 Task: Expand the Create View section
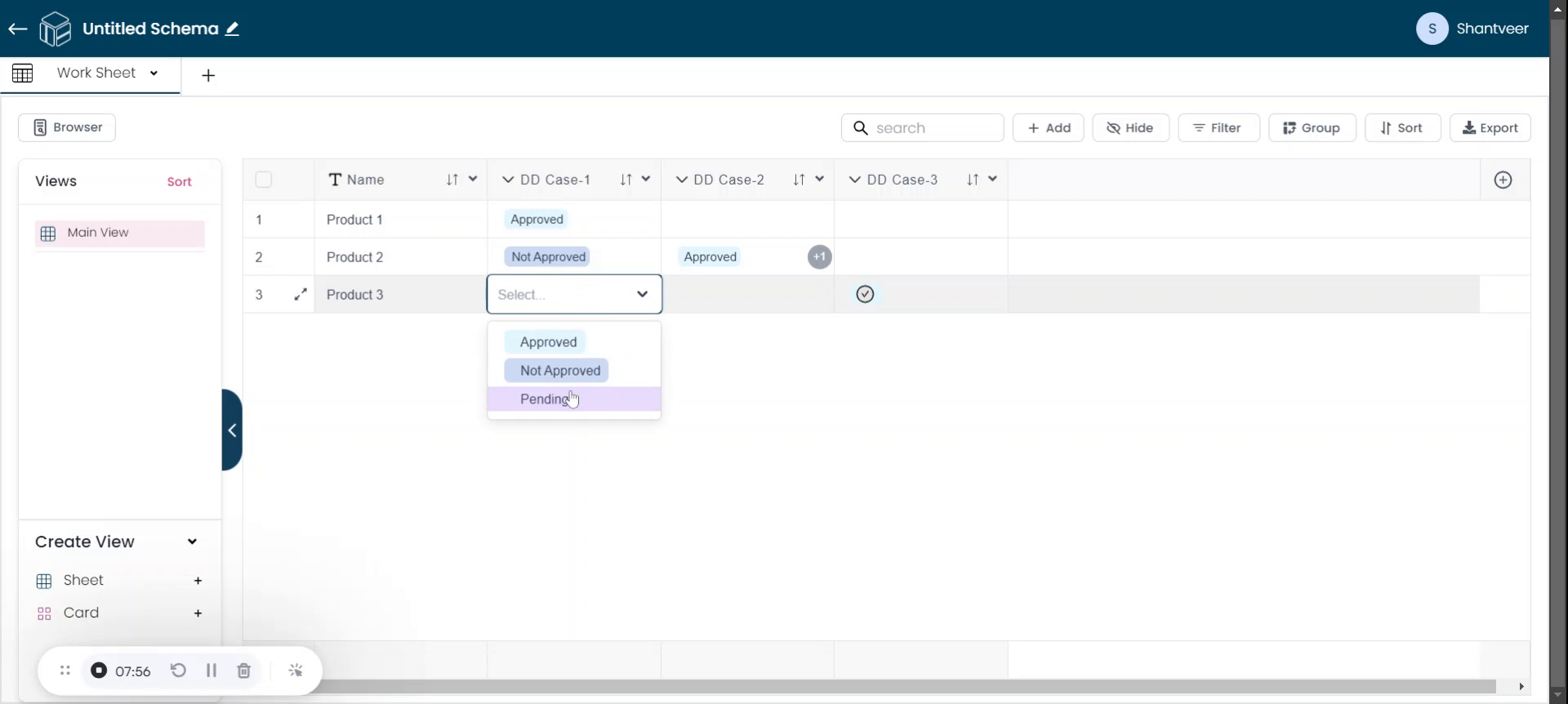coord(192,541)
